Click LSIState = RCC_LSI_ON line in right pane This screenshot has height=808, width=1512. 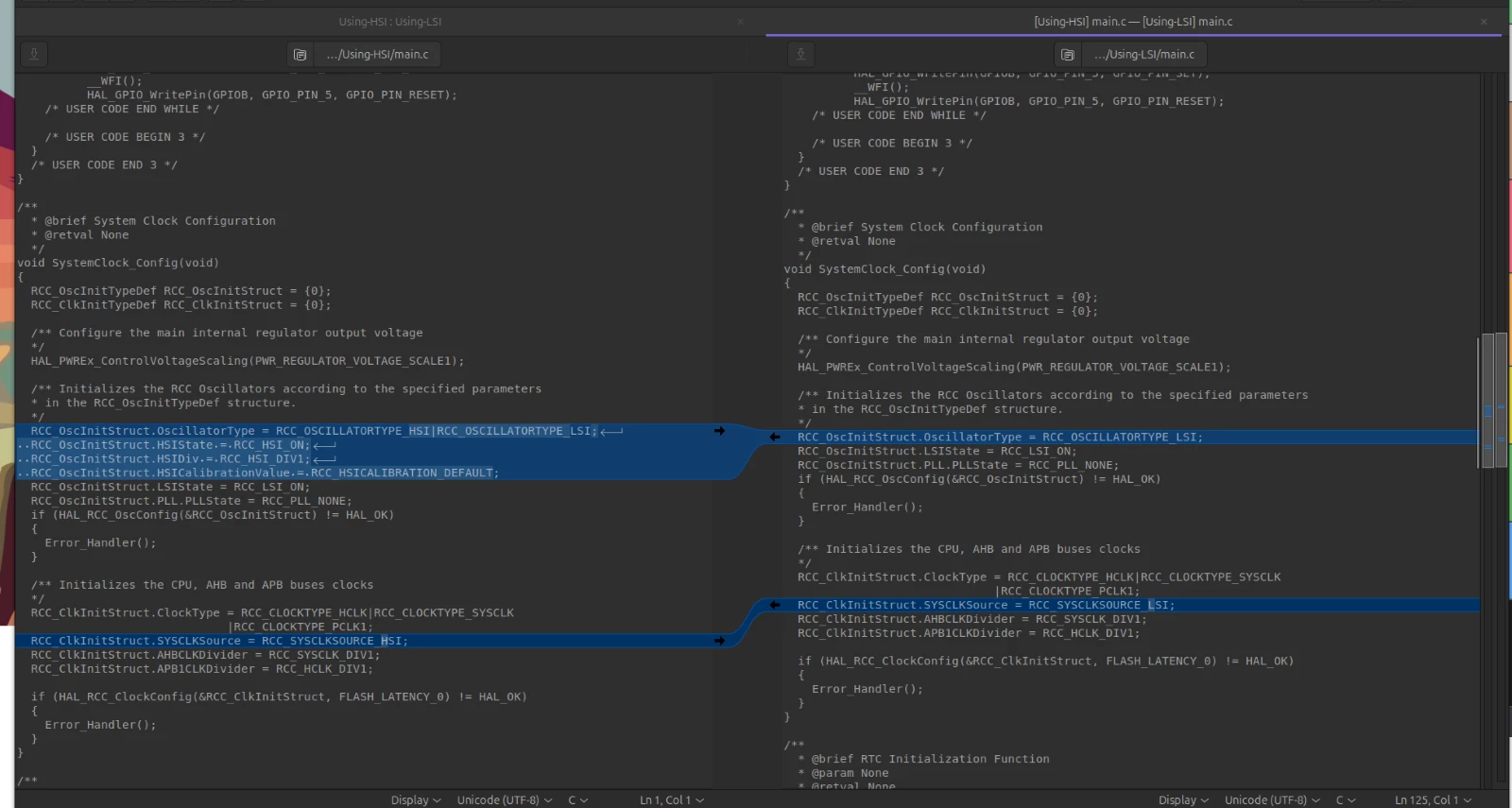937,452
